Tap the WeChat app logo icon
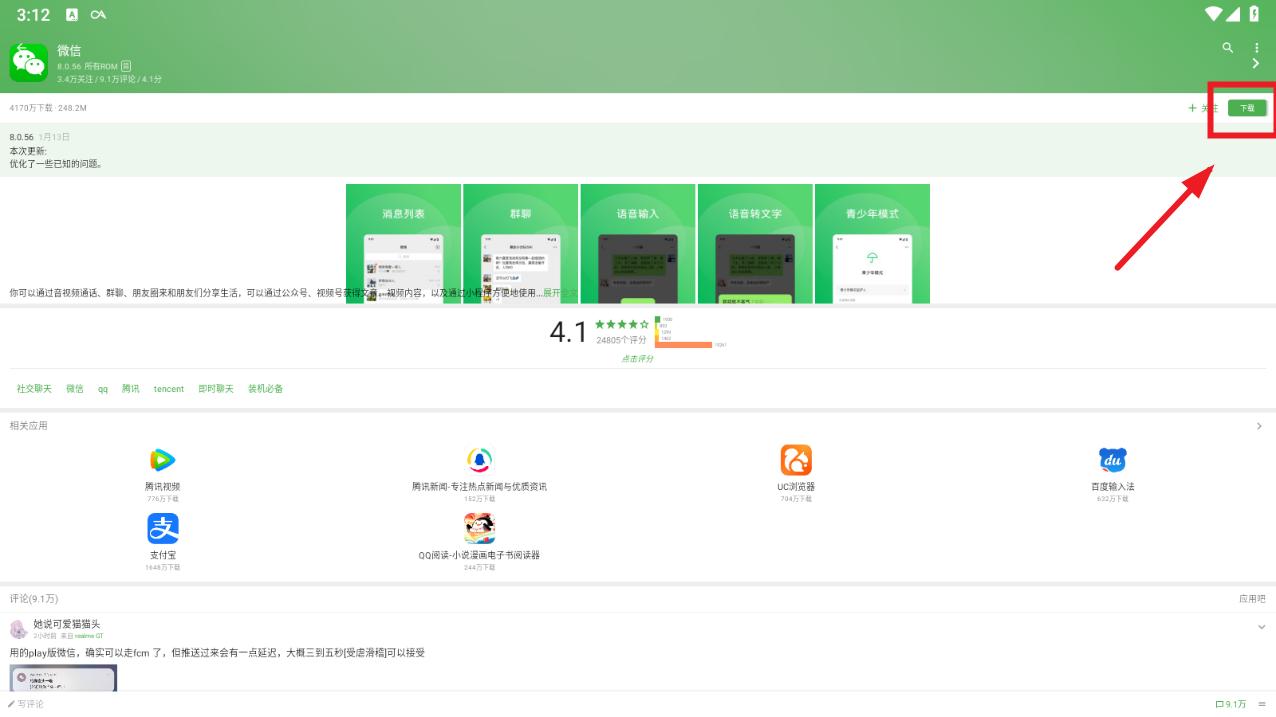Screen dimensions: 1276x717 tap(29, 62)
